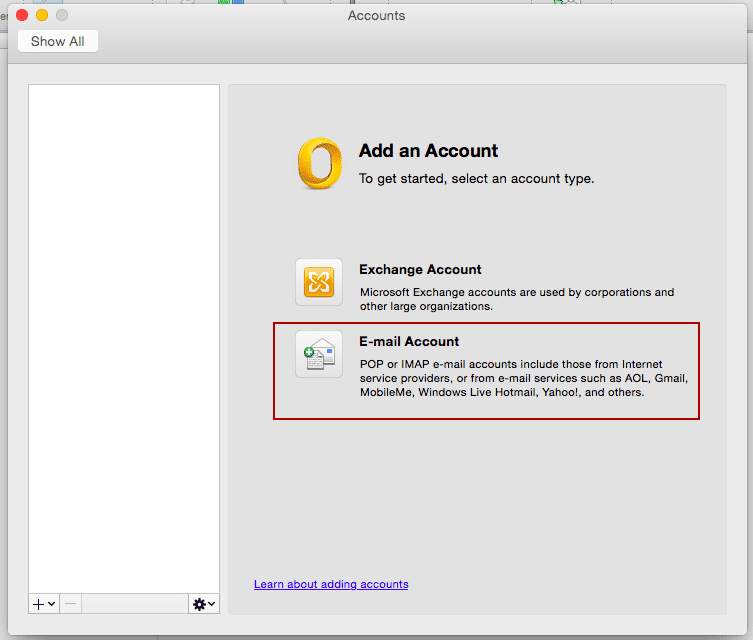Screen dimensions: 753x640
Task: Minimize the Accounts window with yellow button
Action: pos(42,15)
